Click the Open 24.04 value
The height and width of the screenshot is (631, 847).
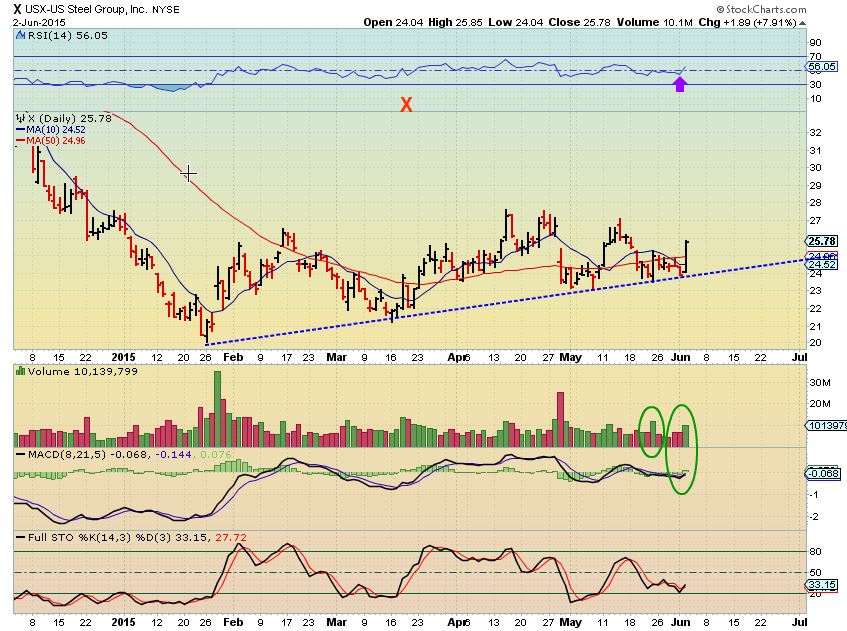(393, 22)
